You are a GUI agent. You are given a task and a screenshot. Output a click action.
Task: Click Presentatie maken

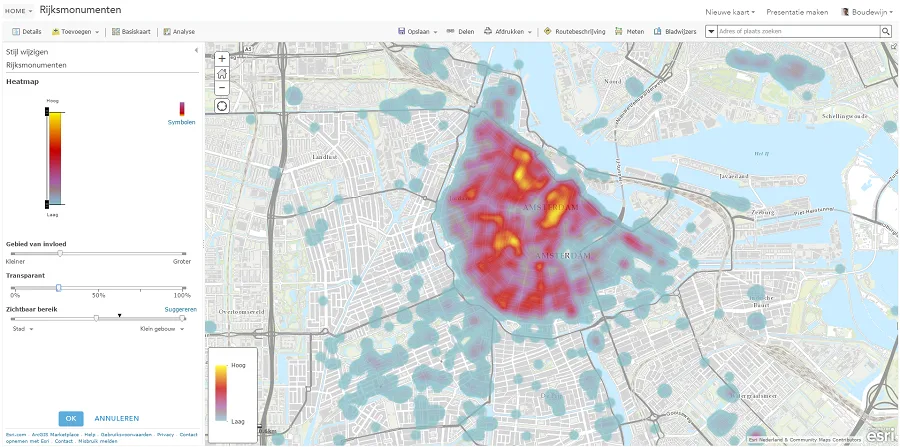797,11
